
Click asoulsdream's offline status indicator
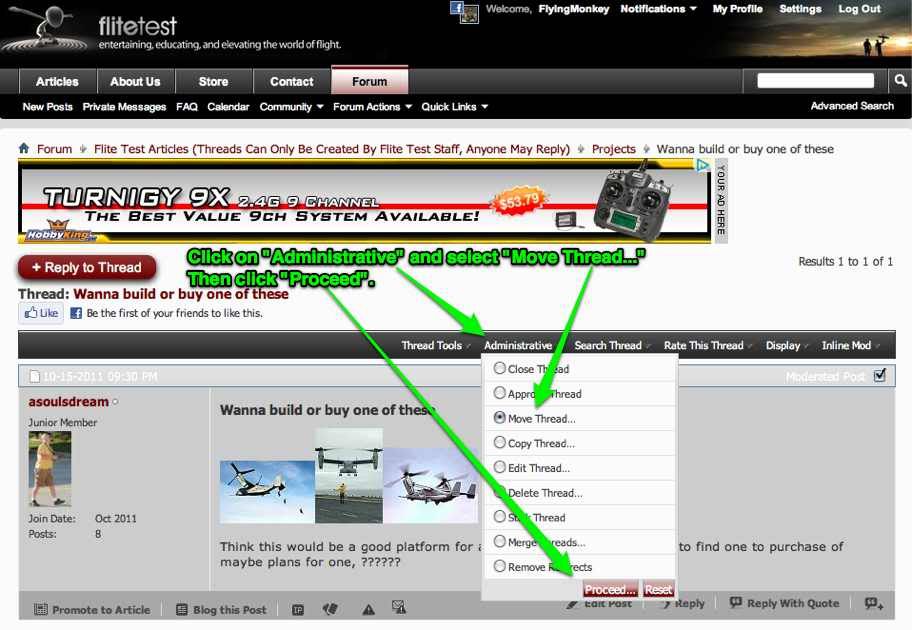[115, 401]
